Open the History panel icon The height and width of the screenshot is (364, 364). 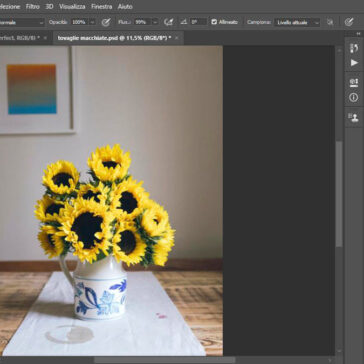tap(354, 48)
